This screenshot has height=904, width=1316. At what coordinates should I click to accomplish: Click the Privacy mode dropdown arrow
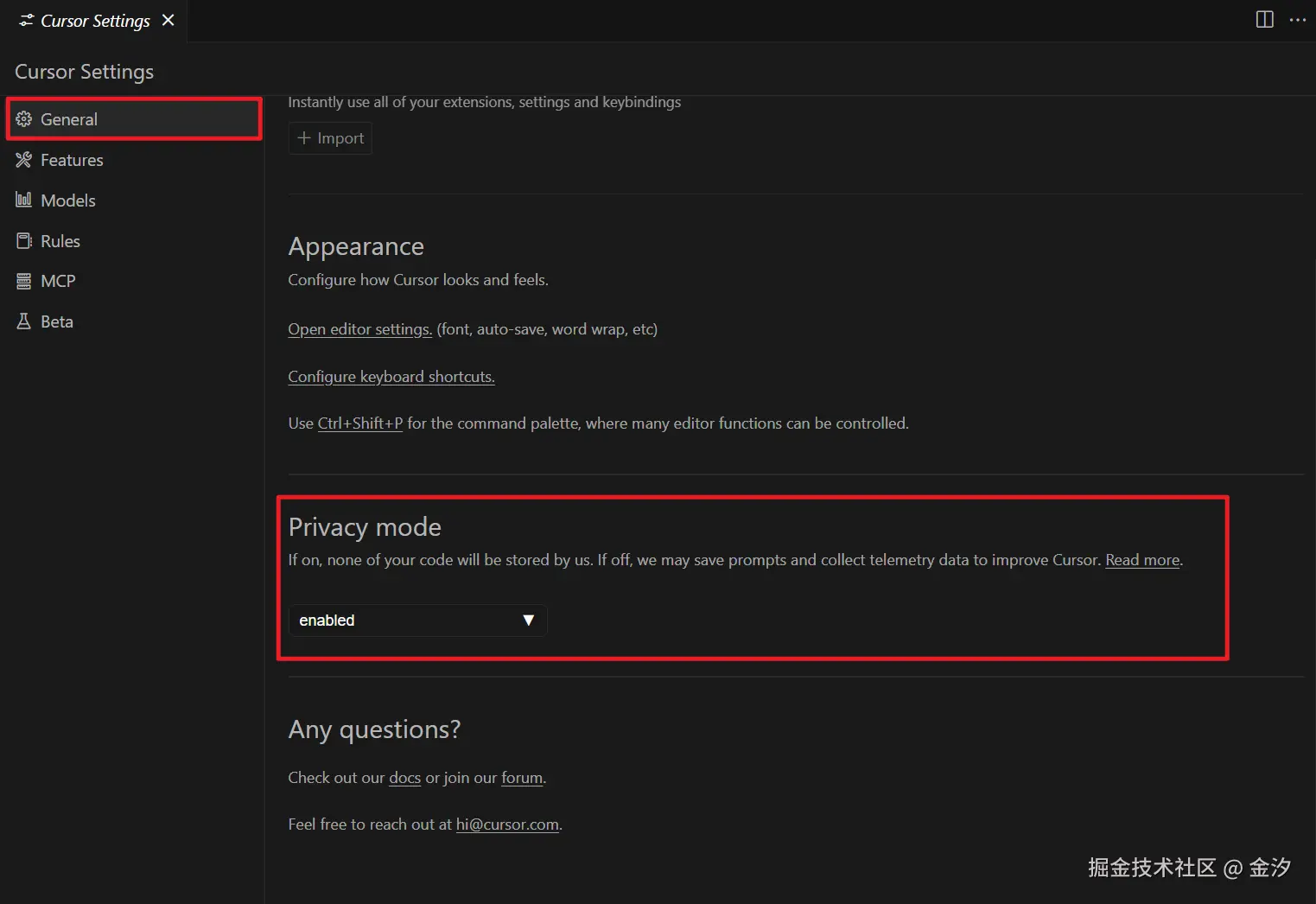(x=528, y=621)
